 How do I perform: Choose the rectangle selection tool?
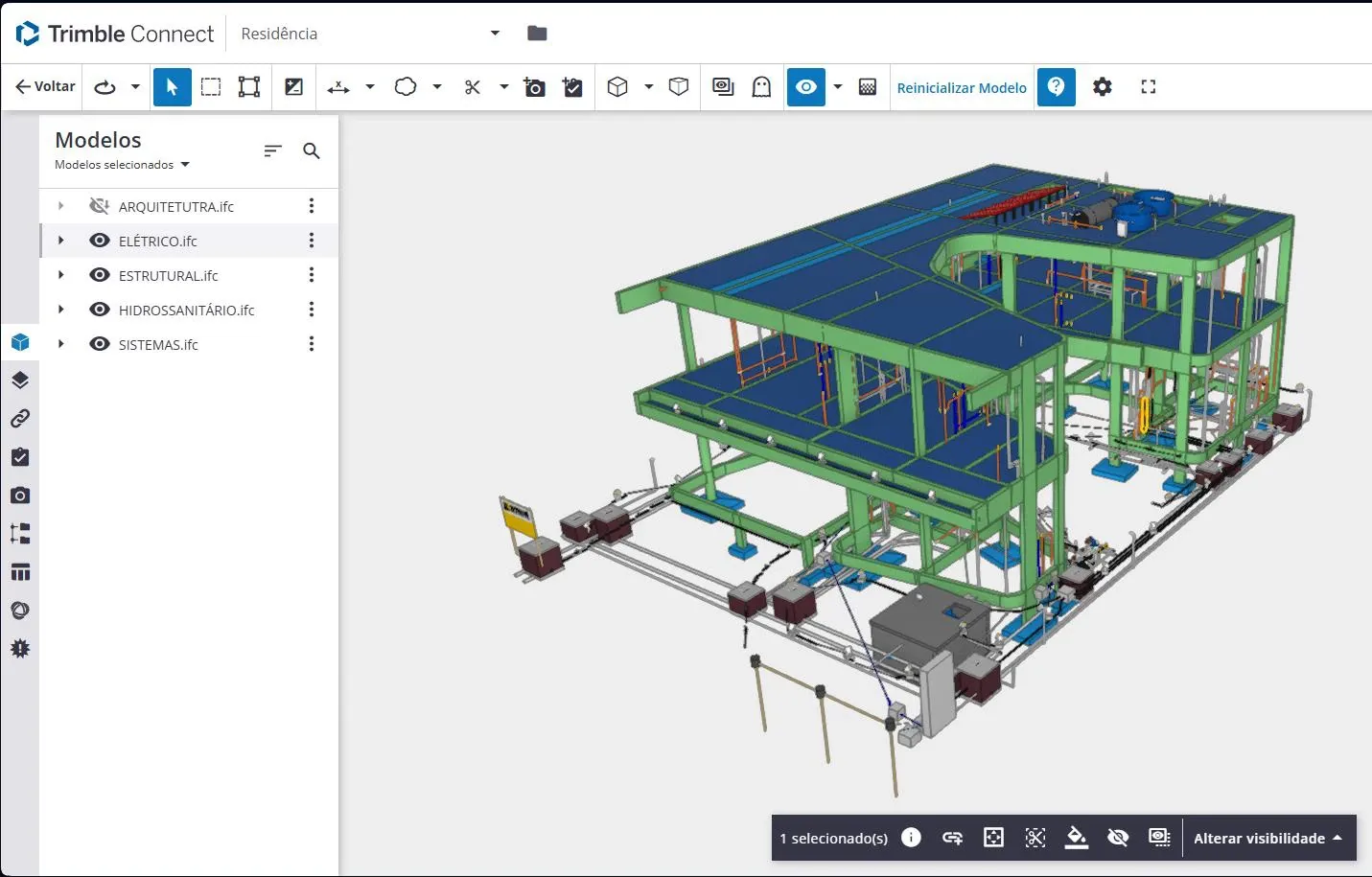pyautogui.click(x=211, y=87)
